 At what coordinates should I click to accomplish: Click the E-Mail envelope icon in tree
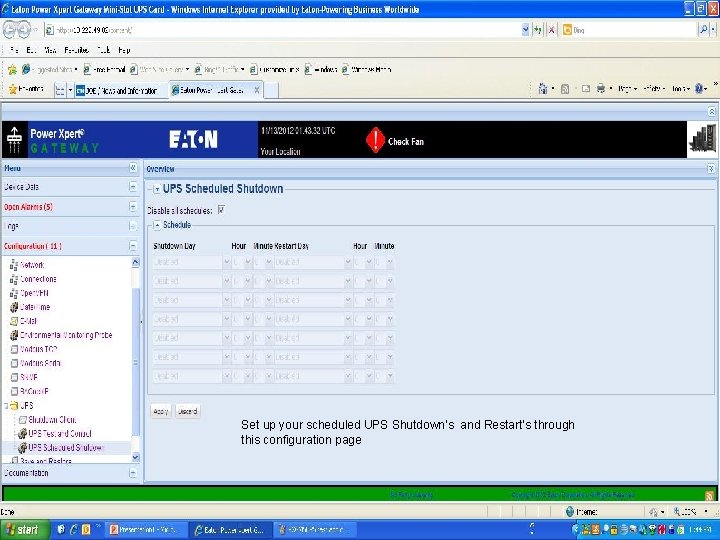click(14, 321)
